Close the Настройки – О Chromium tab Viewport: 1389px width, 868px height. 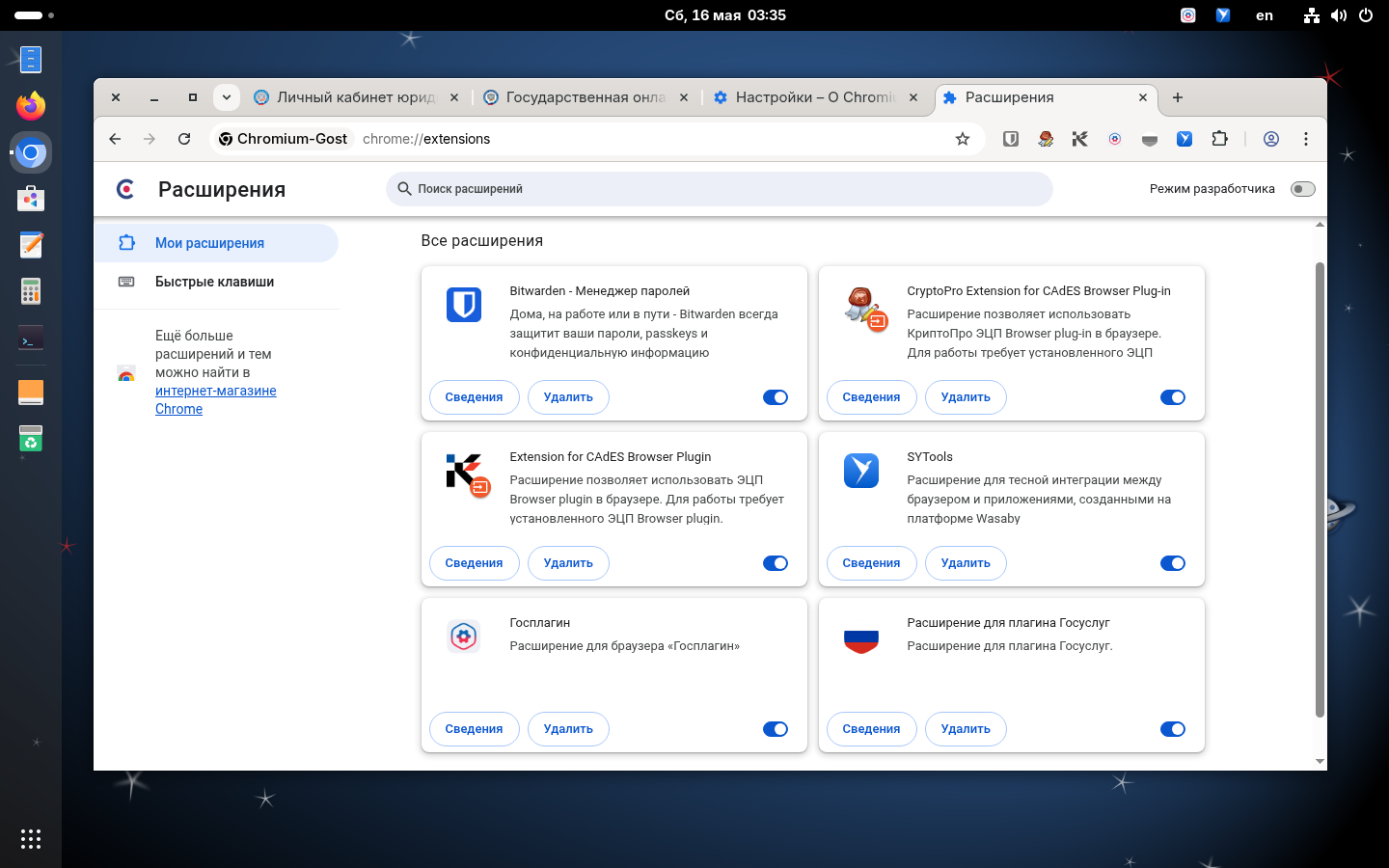click(x=913, y=97)
